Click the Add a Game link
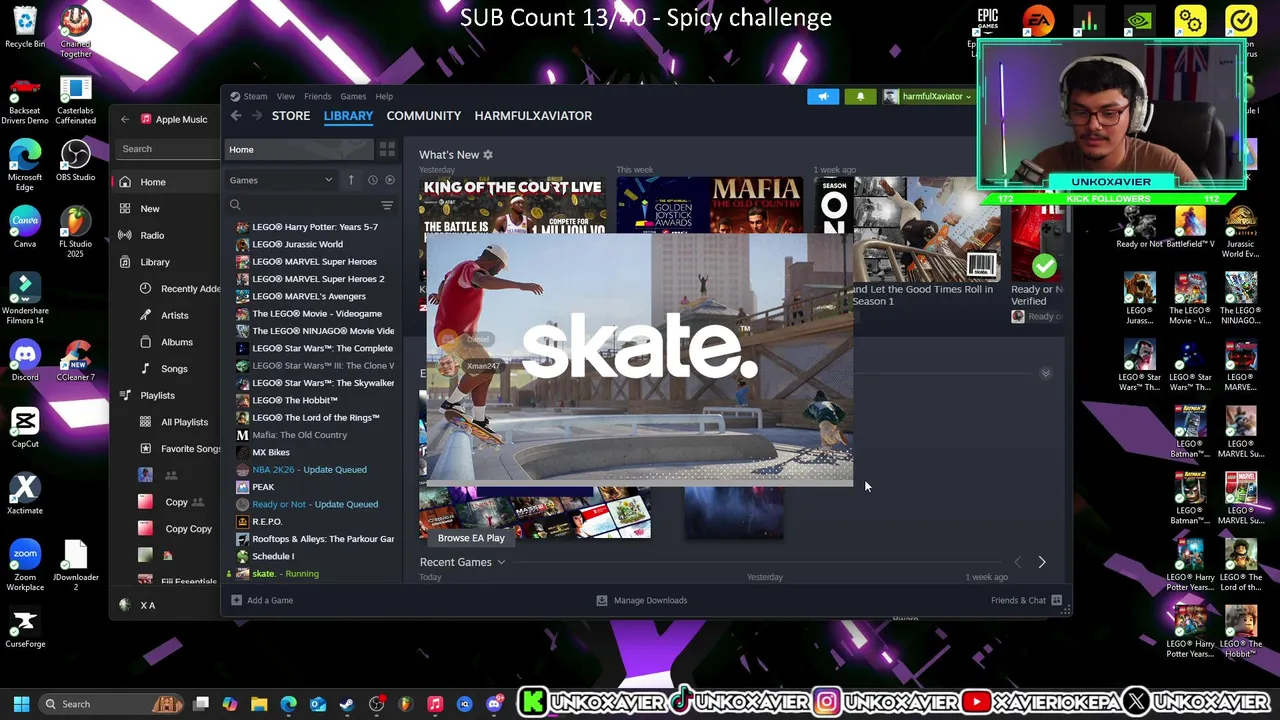This screenshot has height=720, width=1280. coord(270,600)
